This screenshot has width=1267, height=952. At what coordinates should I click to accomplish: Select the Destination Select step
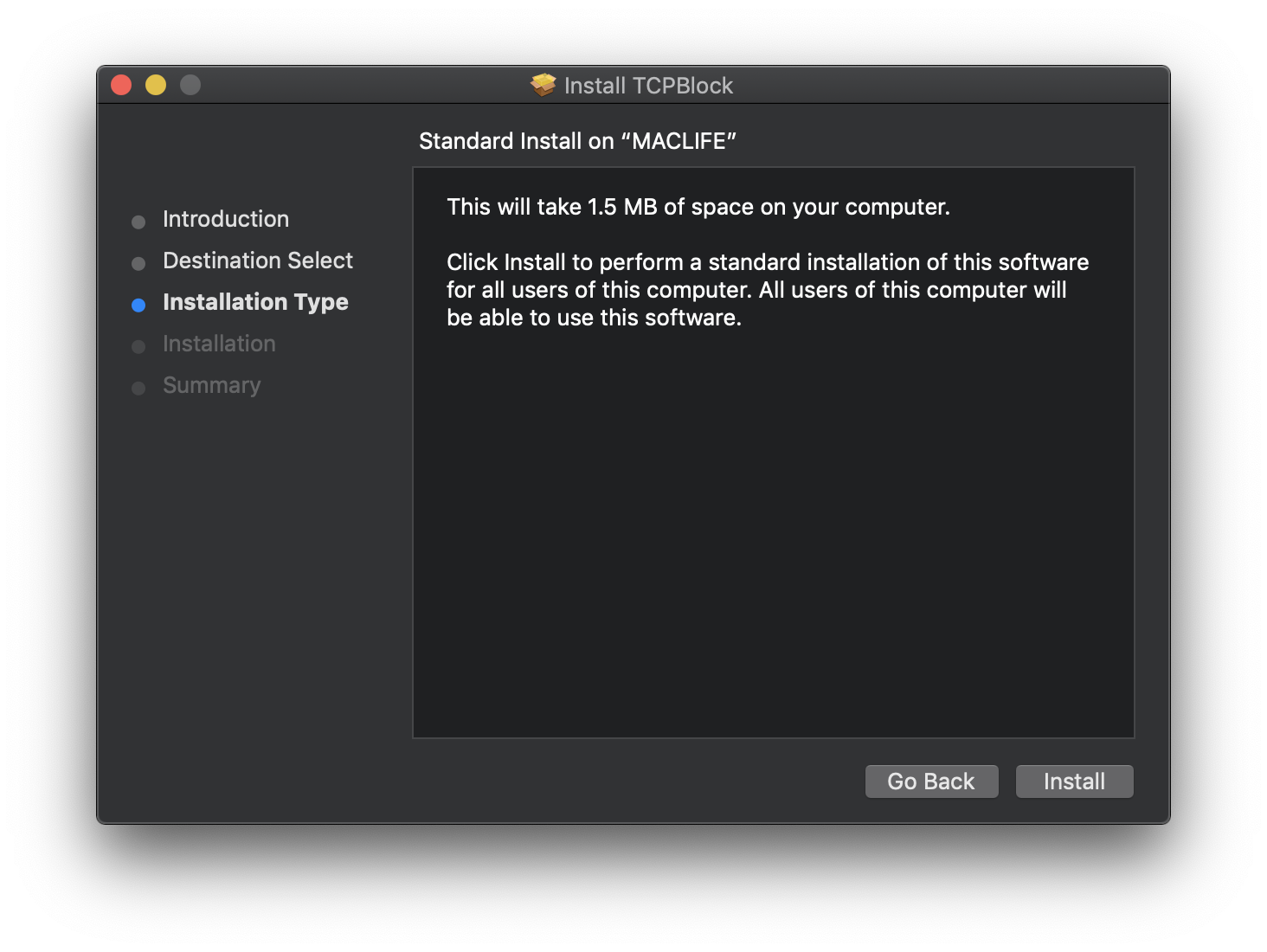[257, 261]
